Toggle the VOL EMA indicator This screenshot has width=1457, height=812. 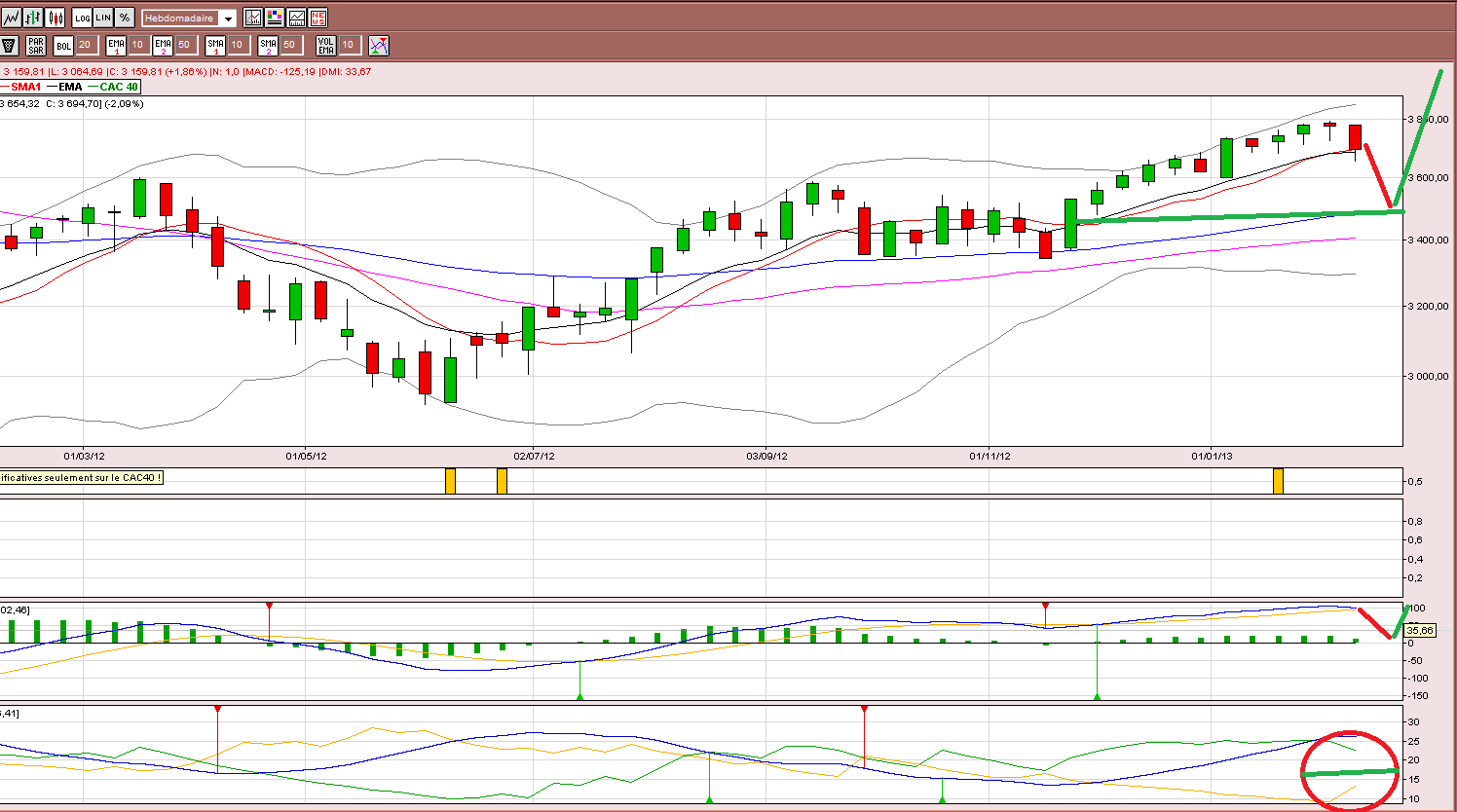[326, 45]
